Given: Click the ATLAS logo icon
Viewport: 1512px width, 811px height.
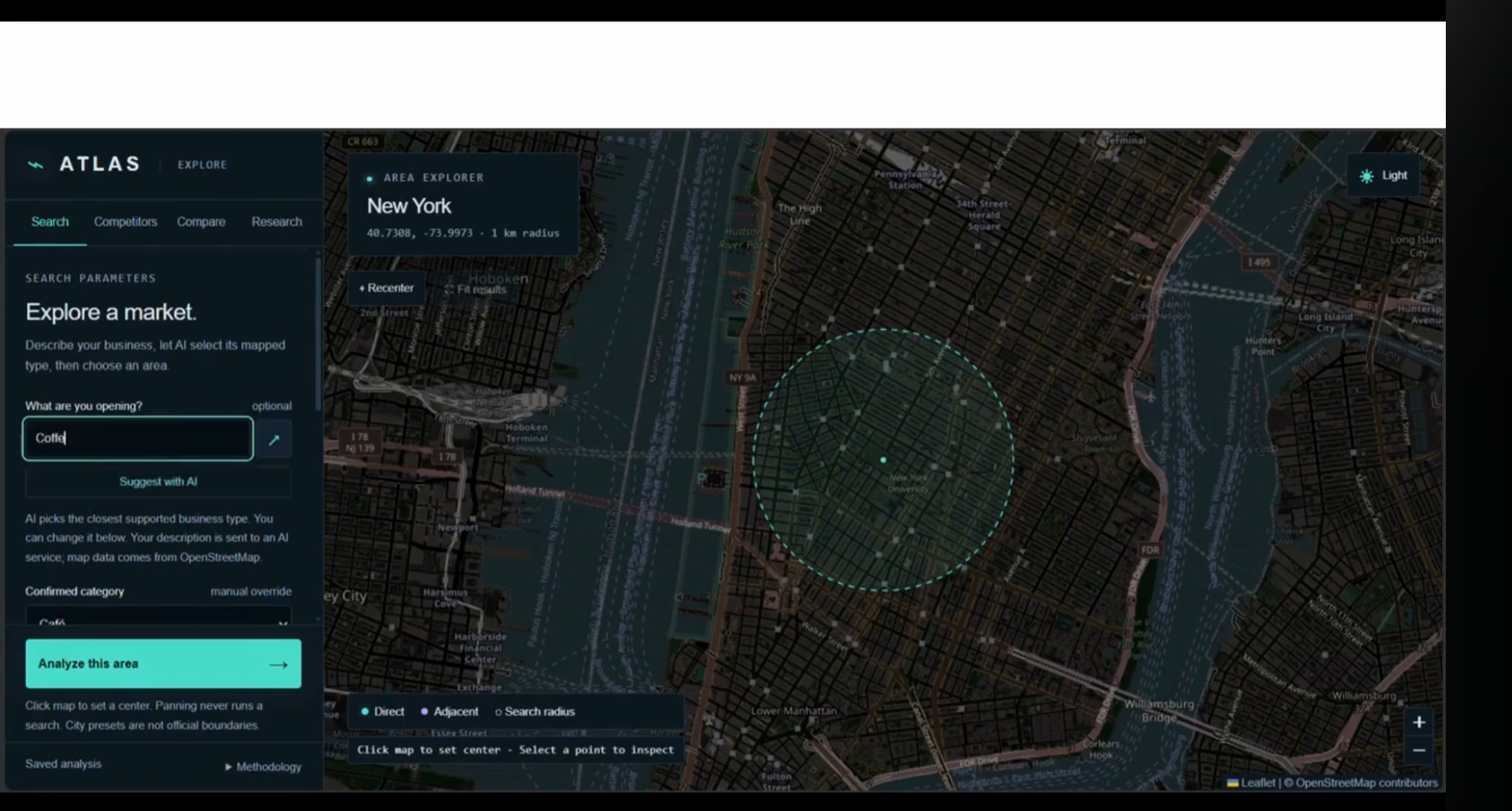Looking at the screenshot, I should click(35, 165).
